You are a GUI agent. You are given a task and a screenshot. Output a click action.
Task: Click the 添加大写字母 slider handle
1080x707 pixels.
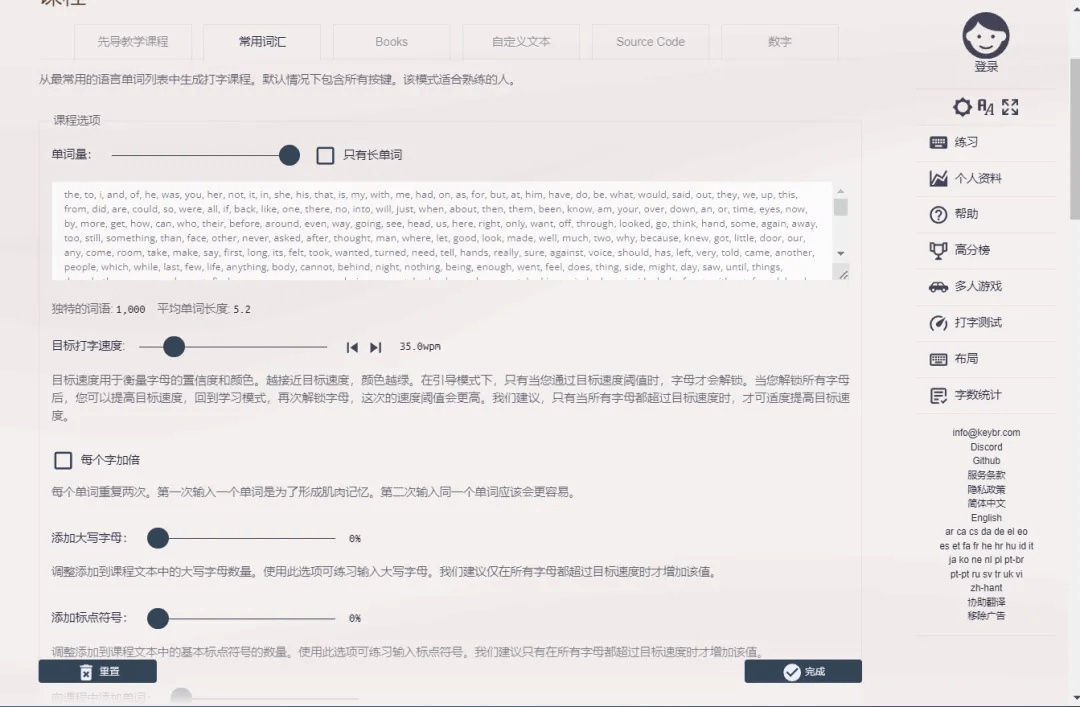[158, 538]
